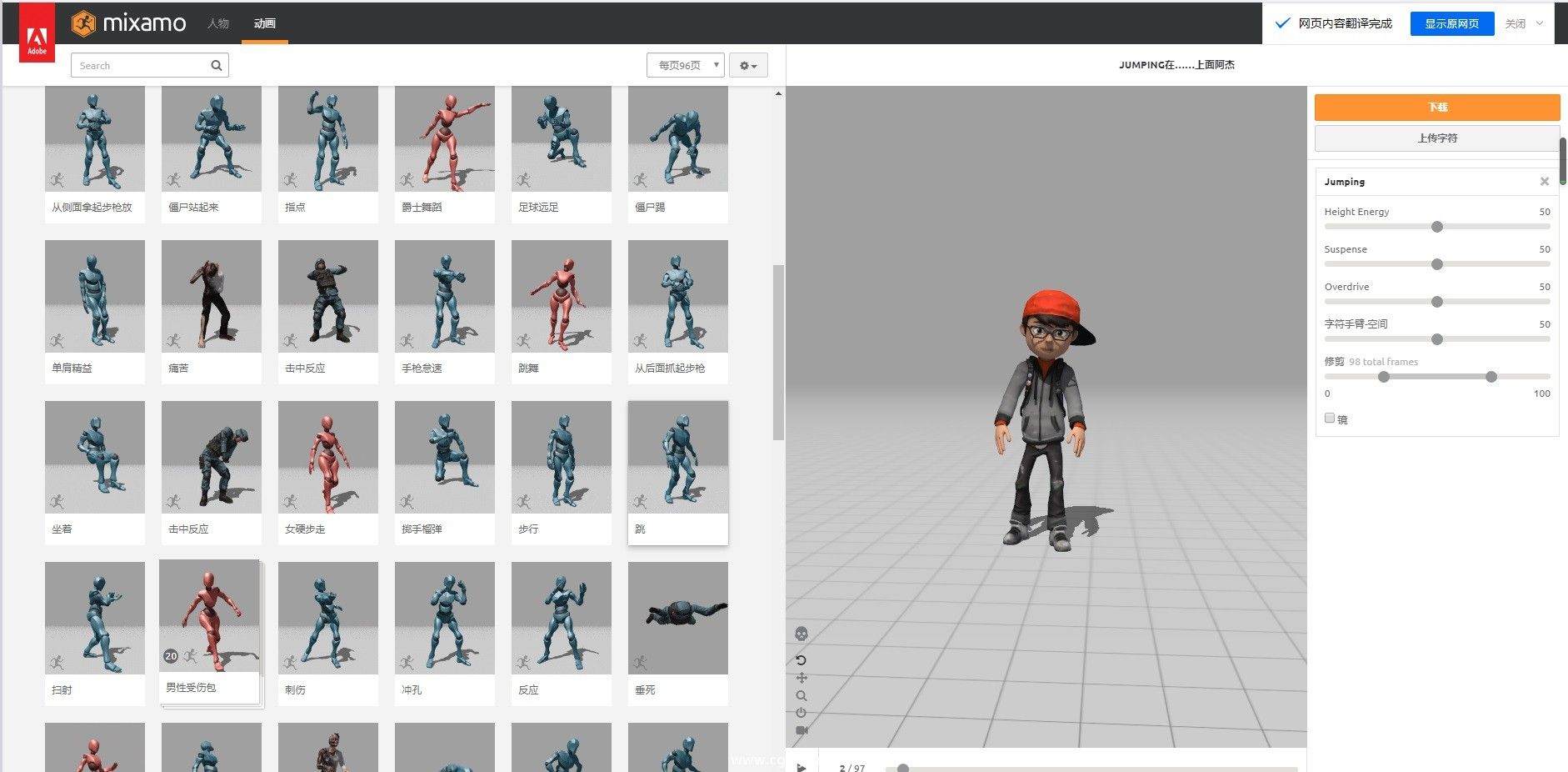The height and width of the screenshot is (772, 1568).
Task: Select the 扫射 animation thumbnail
Action: [95, 618]
